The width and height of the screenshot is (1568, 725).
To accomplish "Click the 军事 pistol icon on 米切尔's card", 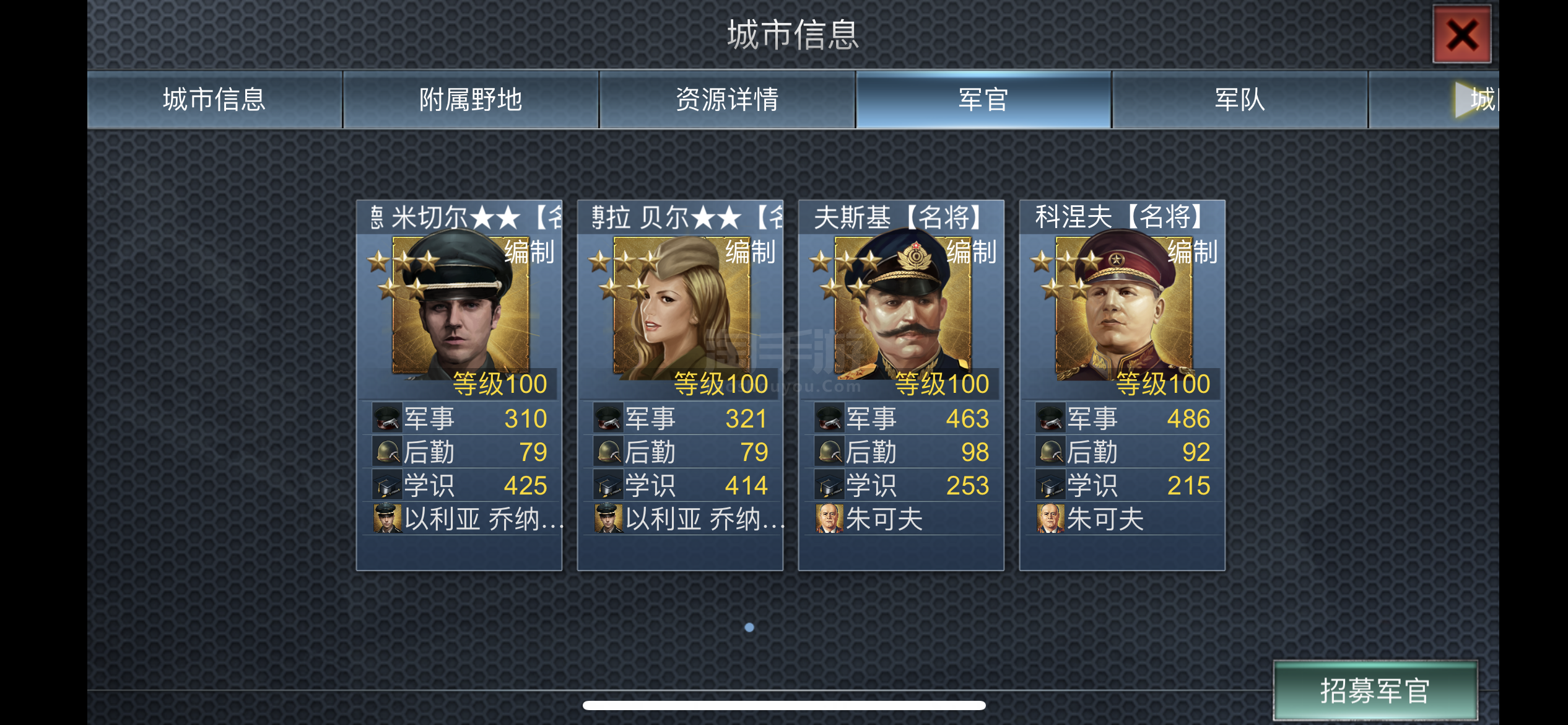I will pos(387,418).
